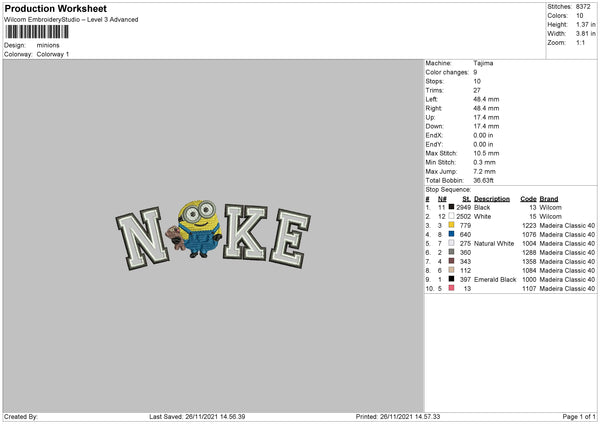Click the 'Brand' column header
This screenshot has height=424, width=600.
coord(549,199)
